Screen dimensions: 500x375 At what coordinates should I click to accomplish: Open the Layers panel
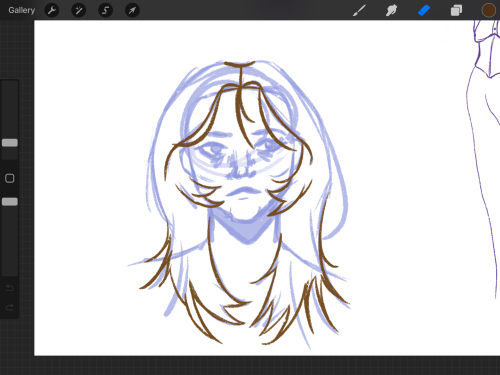[x=456, y=10]
